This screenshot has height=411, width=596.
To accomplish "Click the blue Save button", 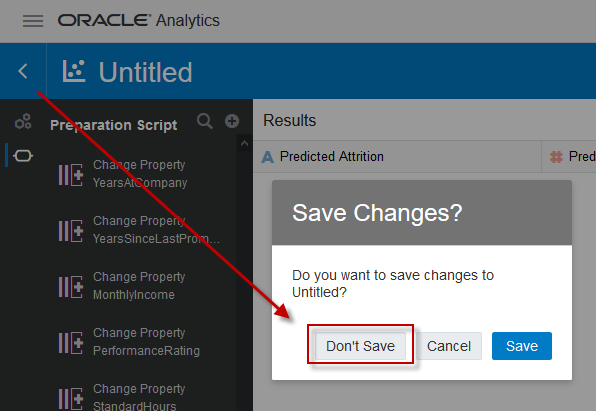I will [522, 346].
